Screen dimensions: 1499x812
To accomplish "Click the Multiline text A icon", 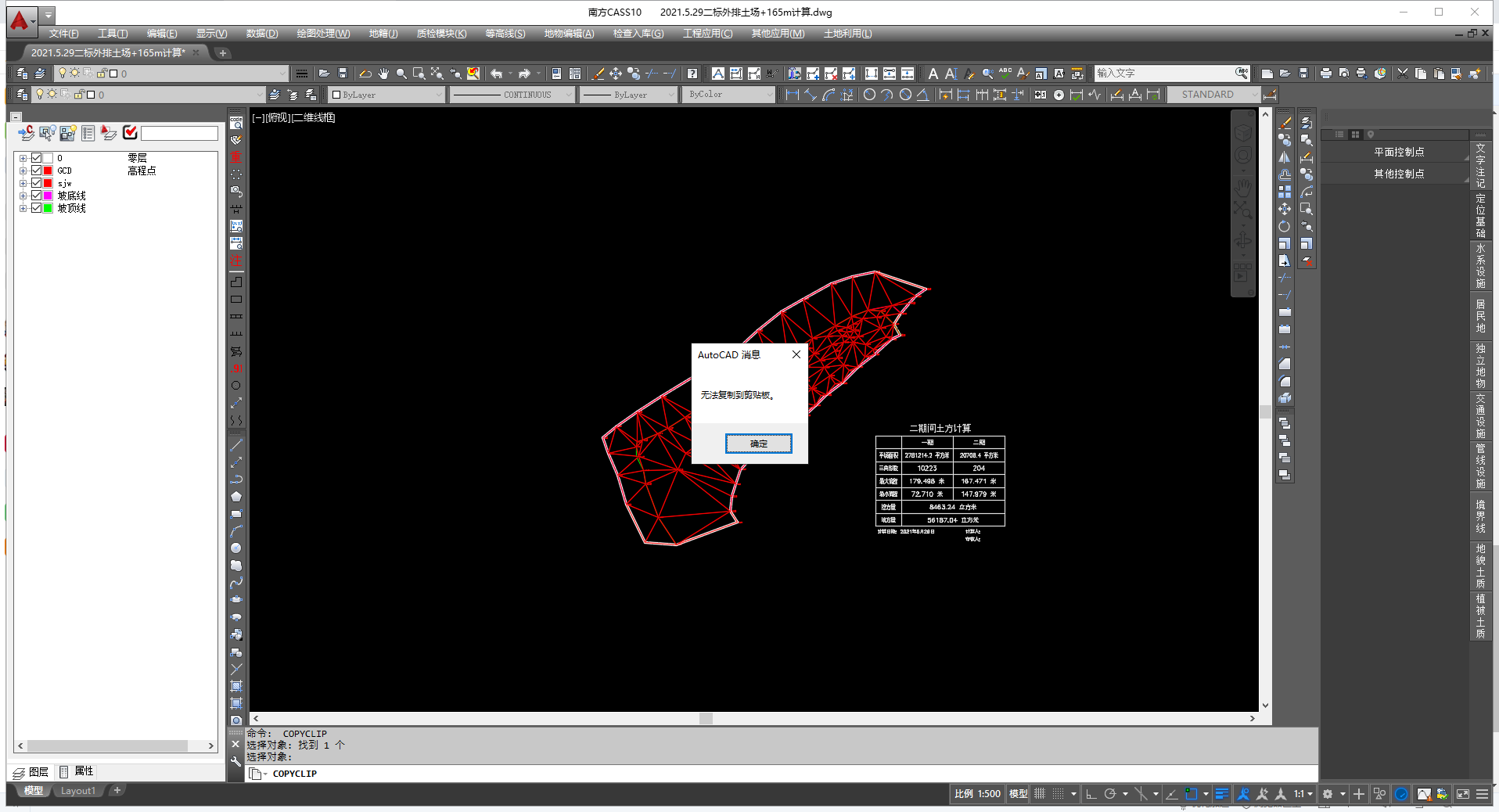I will [x=933, y=74].
